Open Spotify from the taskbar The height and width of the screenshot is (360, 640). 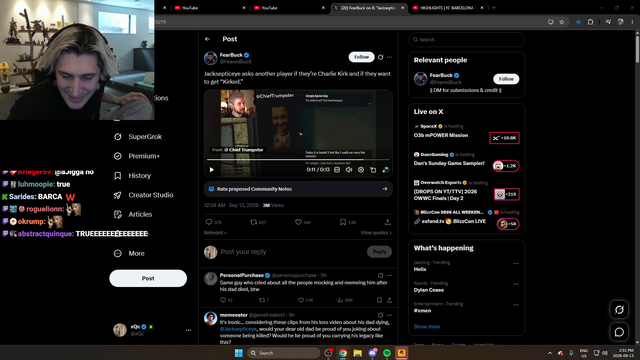[387, 353]
